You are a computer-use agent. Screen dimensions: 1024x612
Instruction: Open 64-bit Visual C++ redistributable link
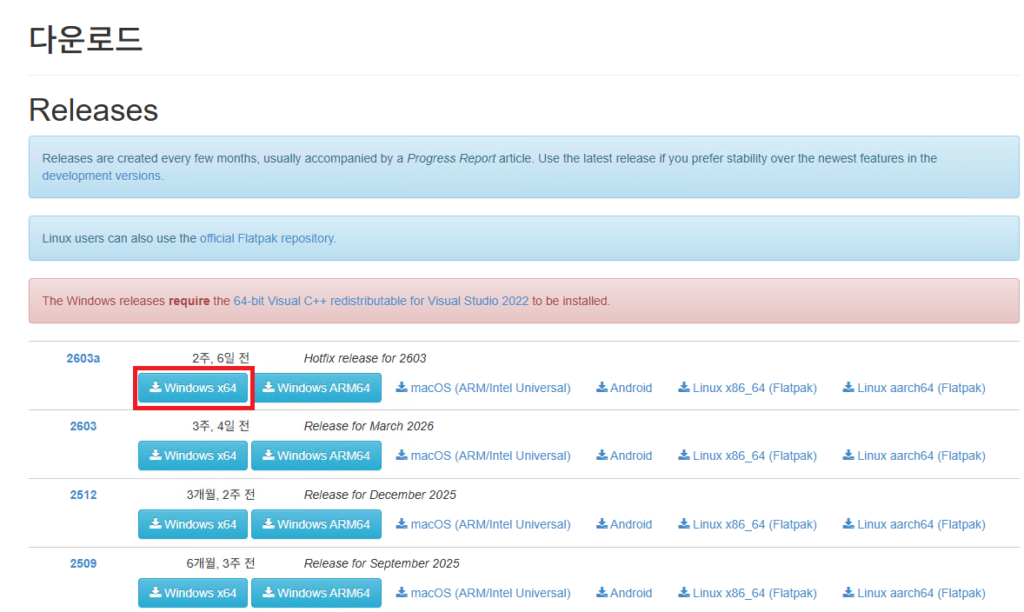tap(381, 301)
